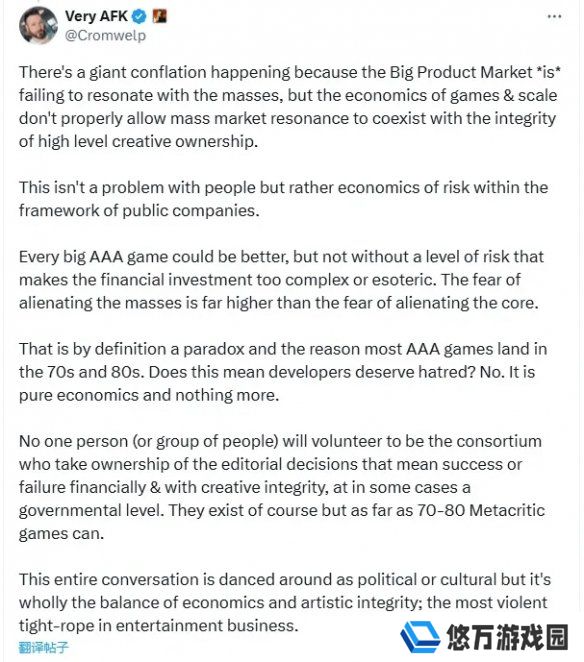Click the paragraph starting "This entire conversation"

(x=285, y=602)
